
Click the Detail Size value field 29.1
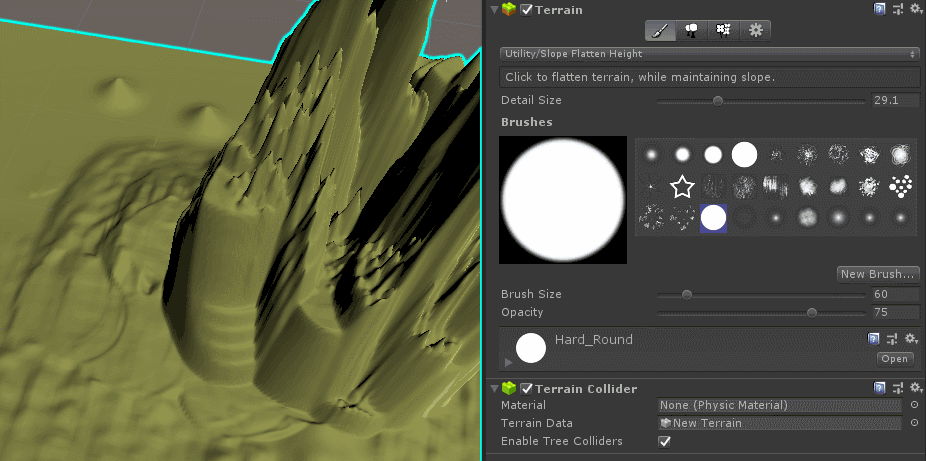click(895, 100)
